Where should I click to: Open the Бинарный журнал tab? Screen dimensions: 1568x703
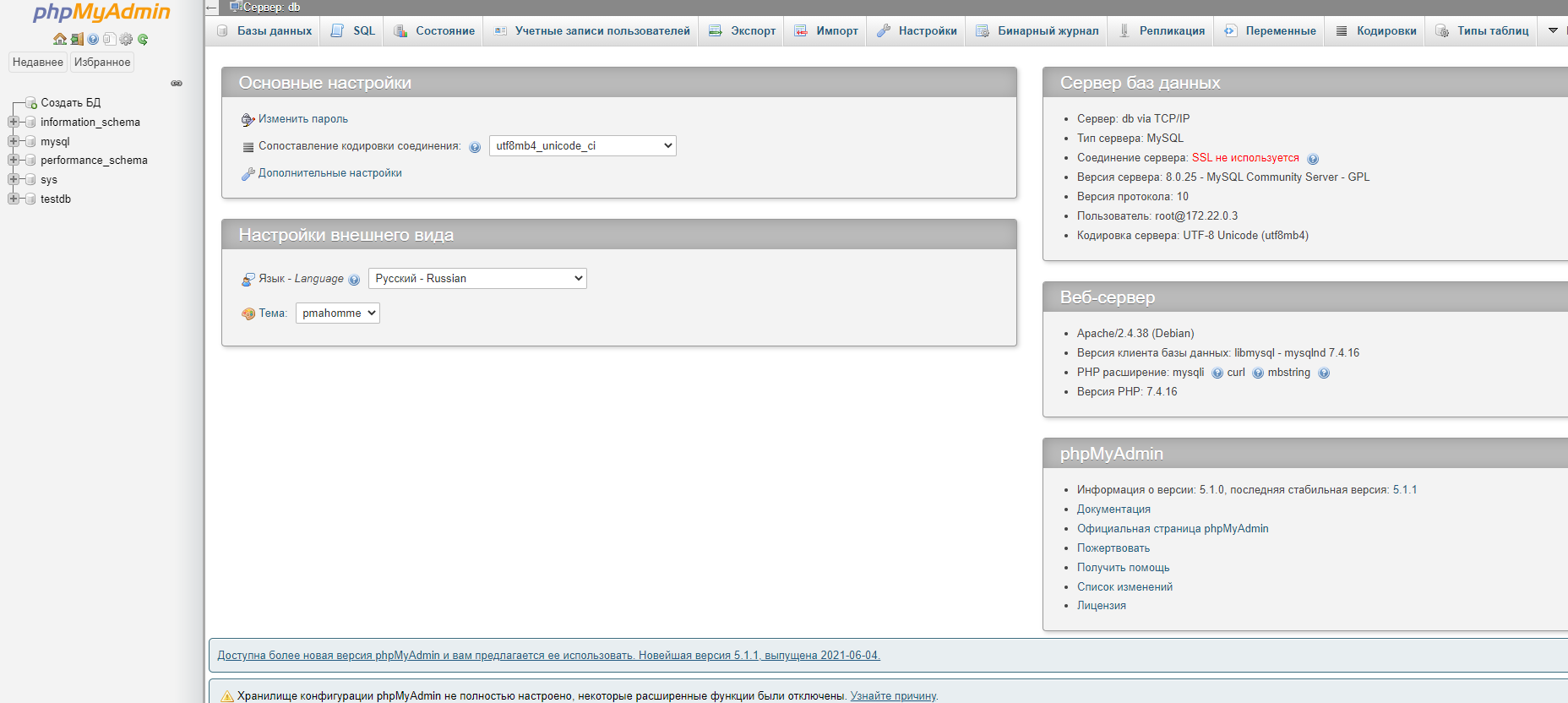1037,30
